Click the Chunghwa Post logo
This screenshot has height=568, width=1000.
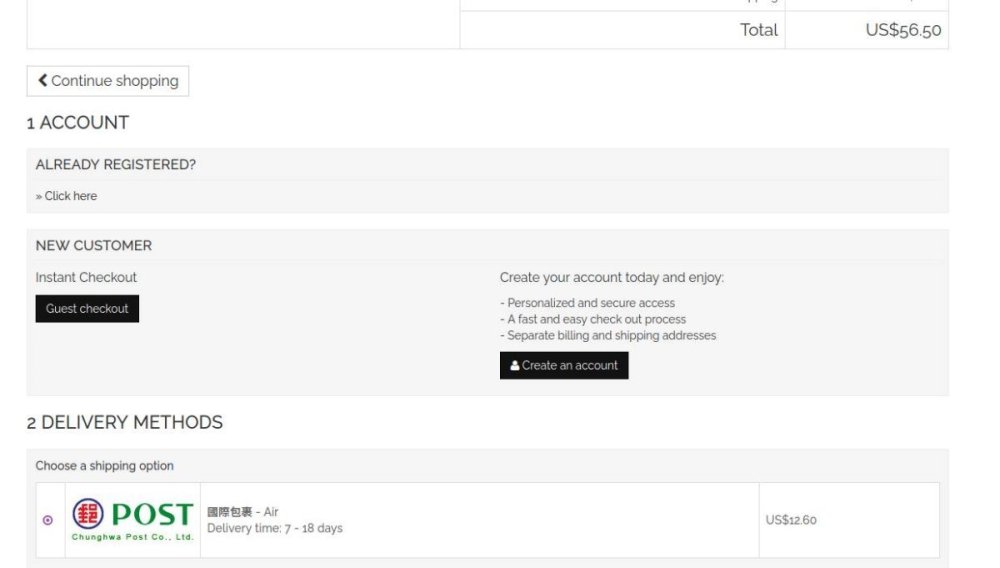133,520
